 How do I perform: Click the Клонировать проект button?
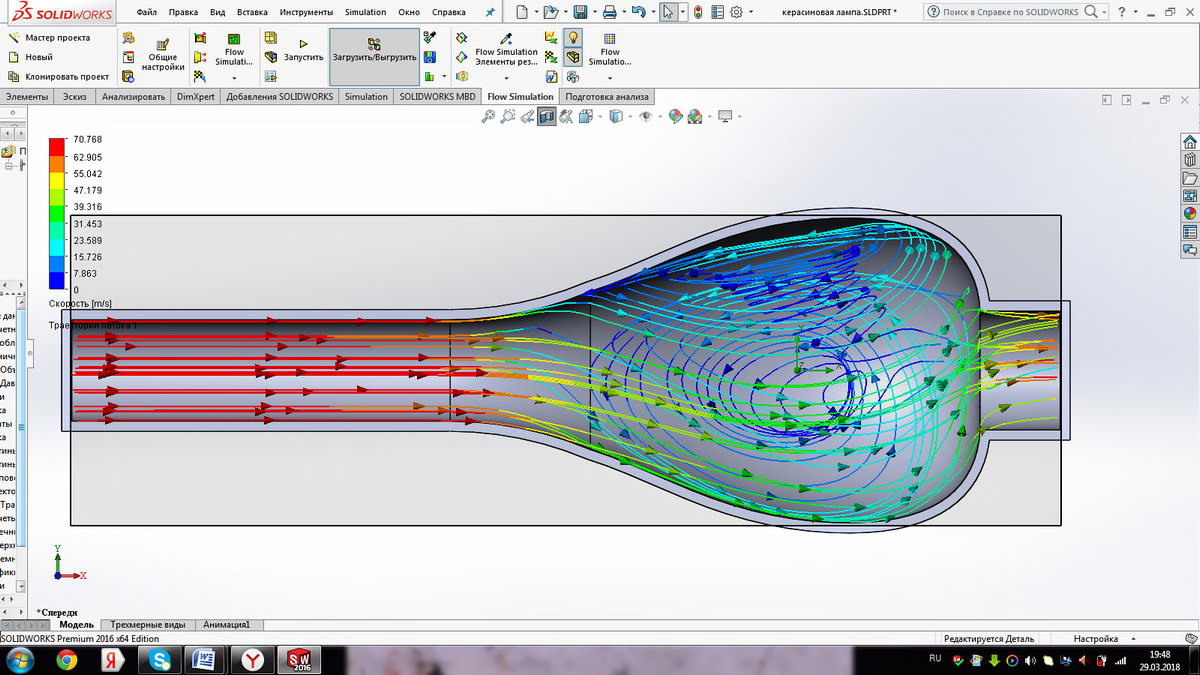tap(59, 76)
